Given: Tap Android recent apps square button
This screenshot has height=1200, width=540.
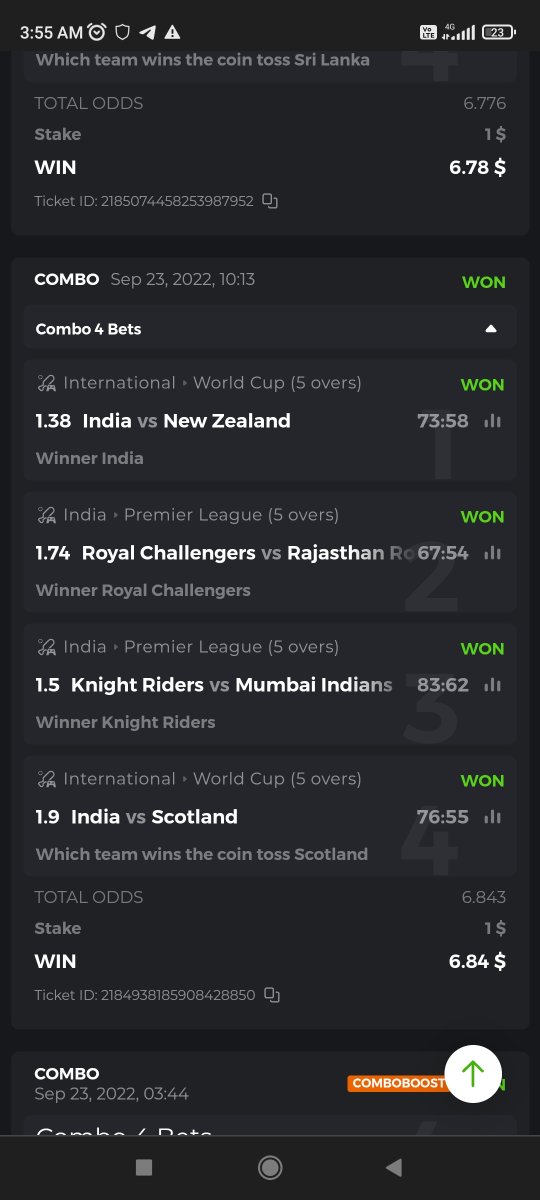Looking at the screenshot, I should [x=144, y=1167].
